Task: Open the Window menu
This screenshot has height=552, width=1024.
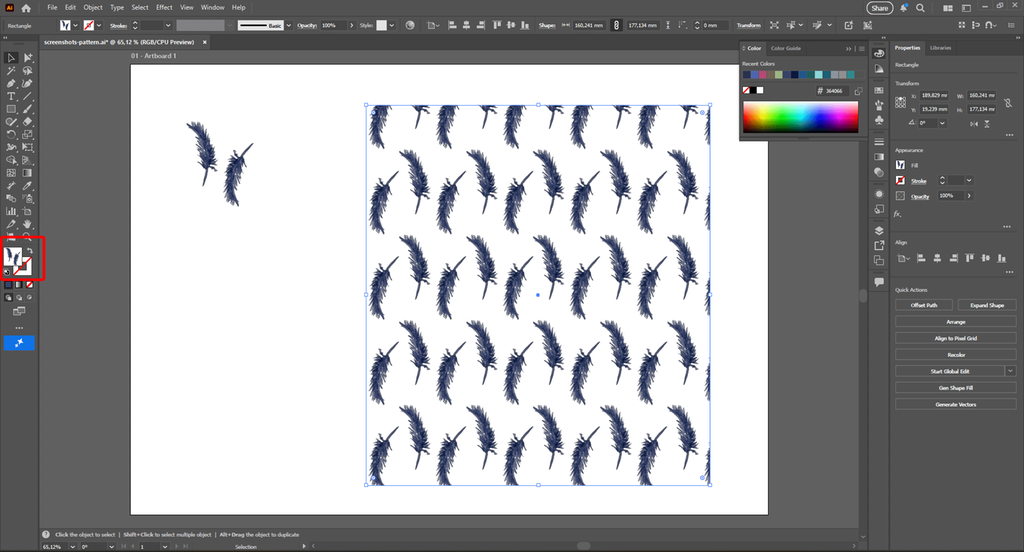Action: [x=212, y=8]
